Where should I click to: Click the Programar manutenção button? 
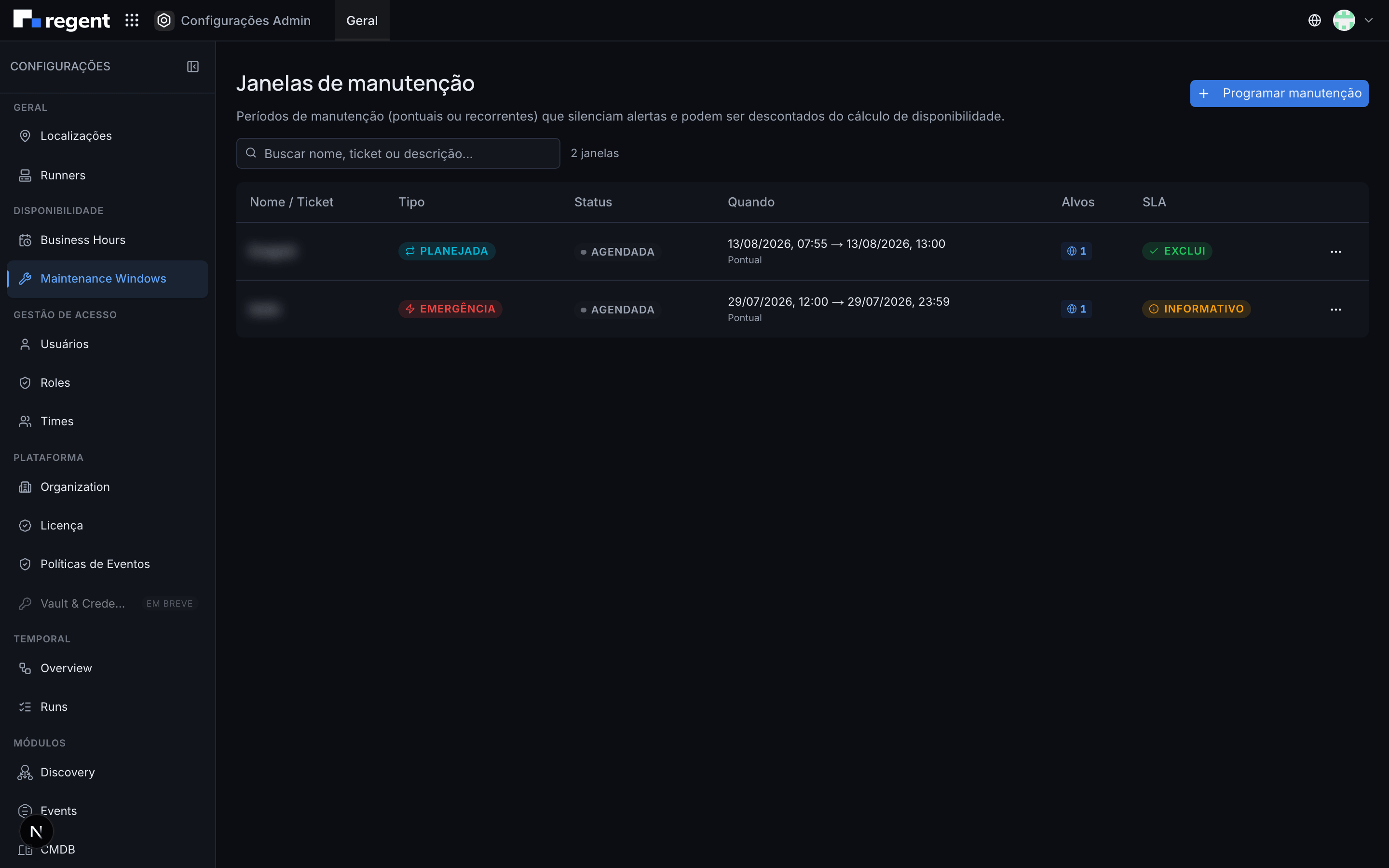click(x=1279, y=93)
